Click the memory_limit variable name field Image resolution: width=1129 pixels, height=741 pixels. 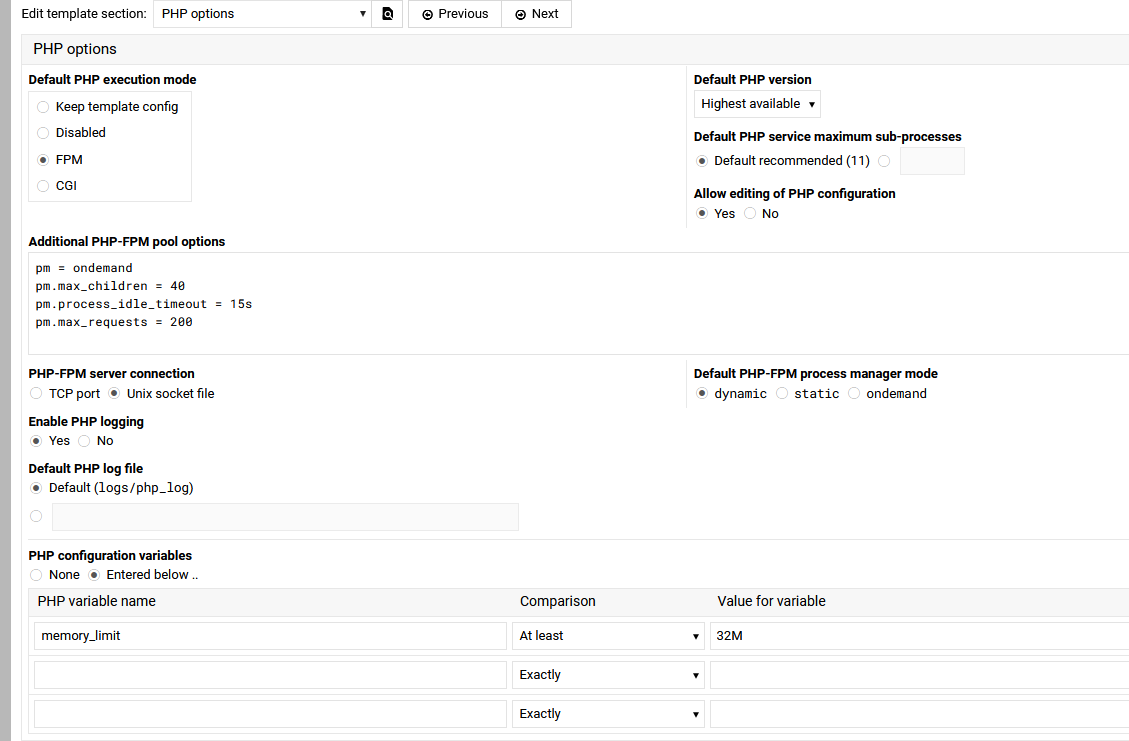270,636
